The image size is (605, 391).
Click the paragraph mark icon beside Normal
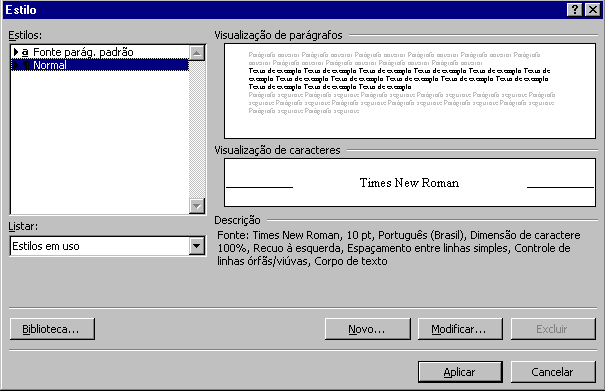[26, 65]
